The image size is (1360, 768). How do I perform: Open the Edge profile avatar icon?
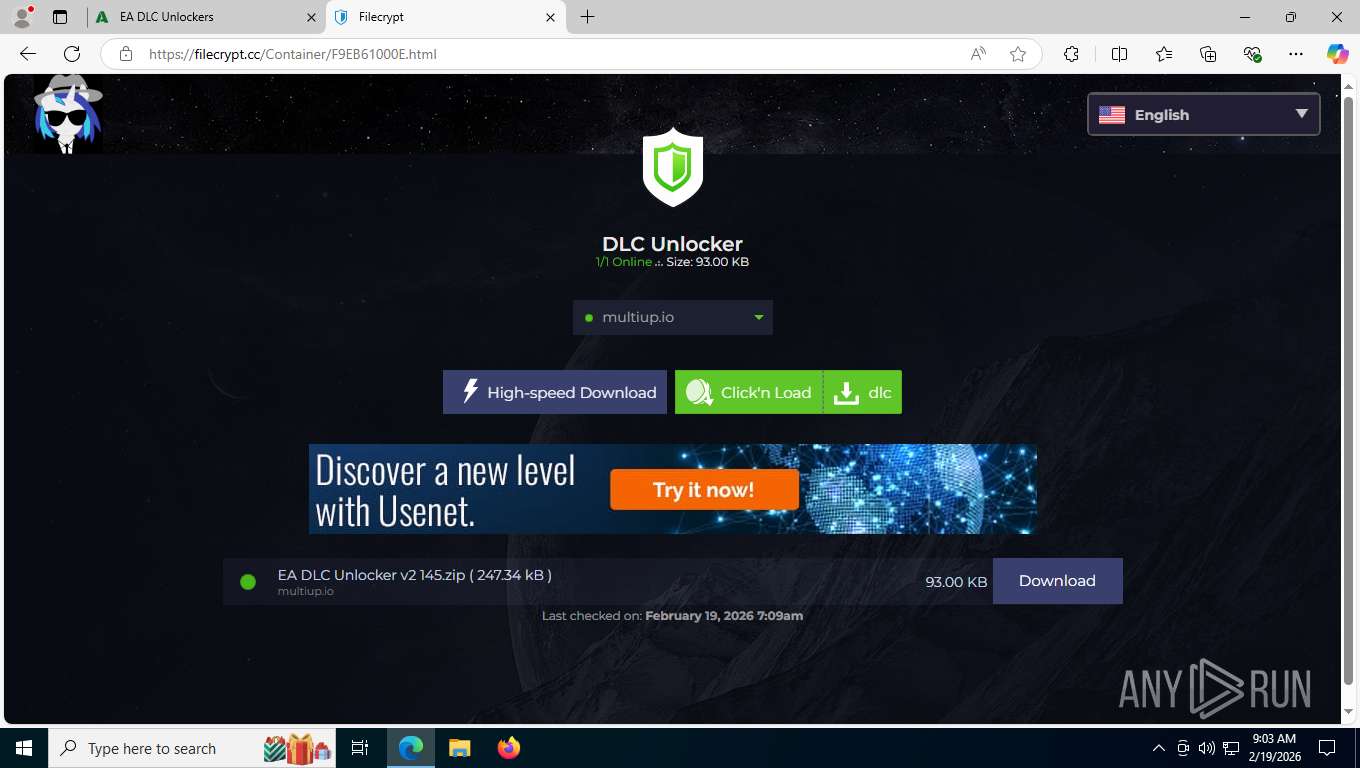pyautogui.click(x=22, y=17)
